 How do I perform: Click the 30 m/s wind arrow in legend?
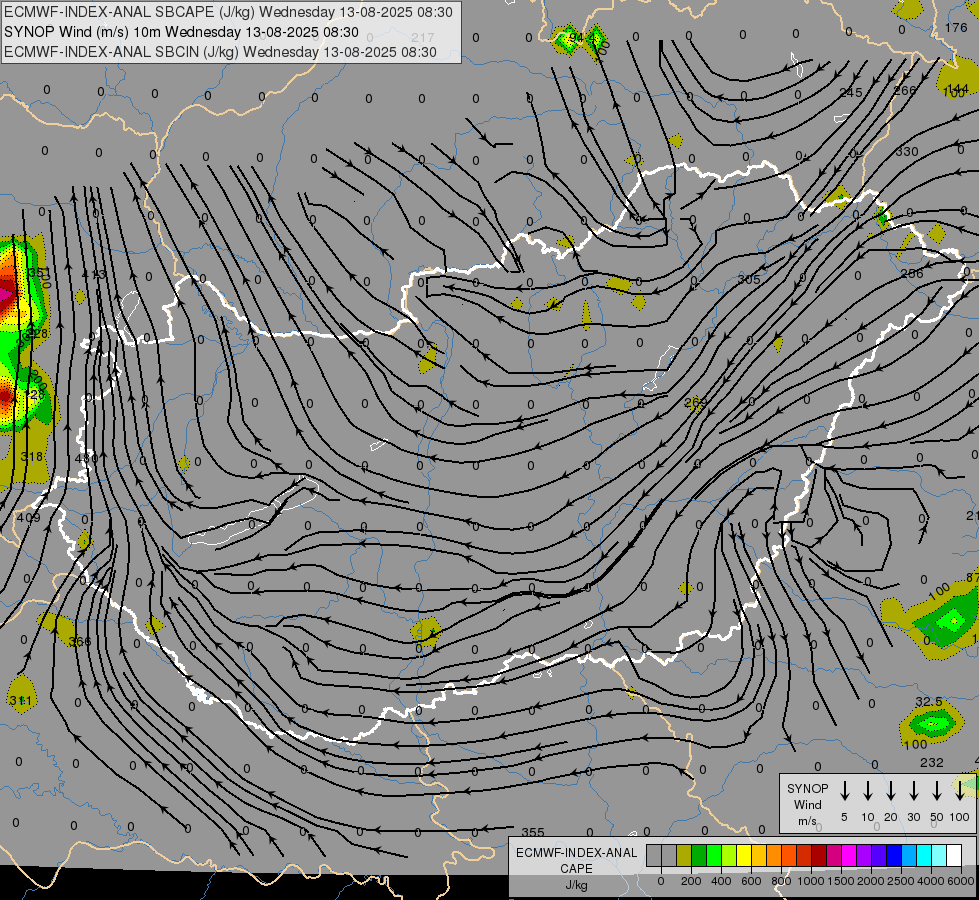(x=913, y=791)
